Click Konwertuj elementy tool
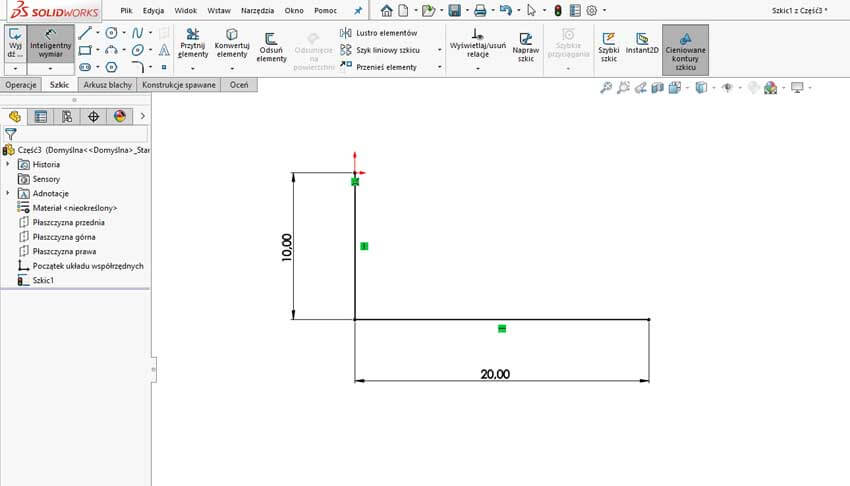Viewport: 850px width, 486px height. (x=231, y=43)
